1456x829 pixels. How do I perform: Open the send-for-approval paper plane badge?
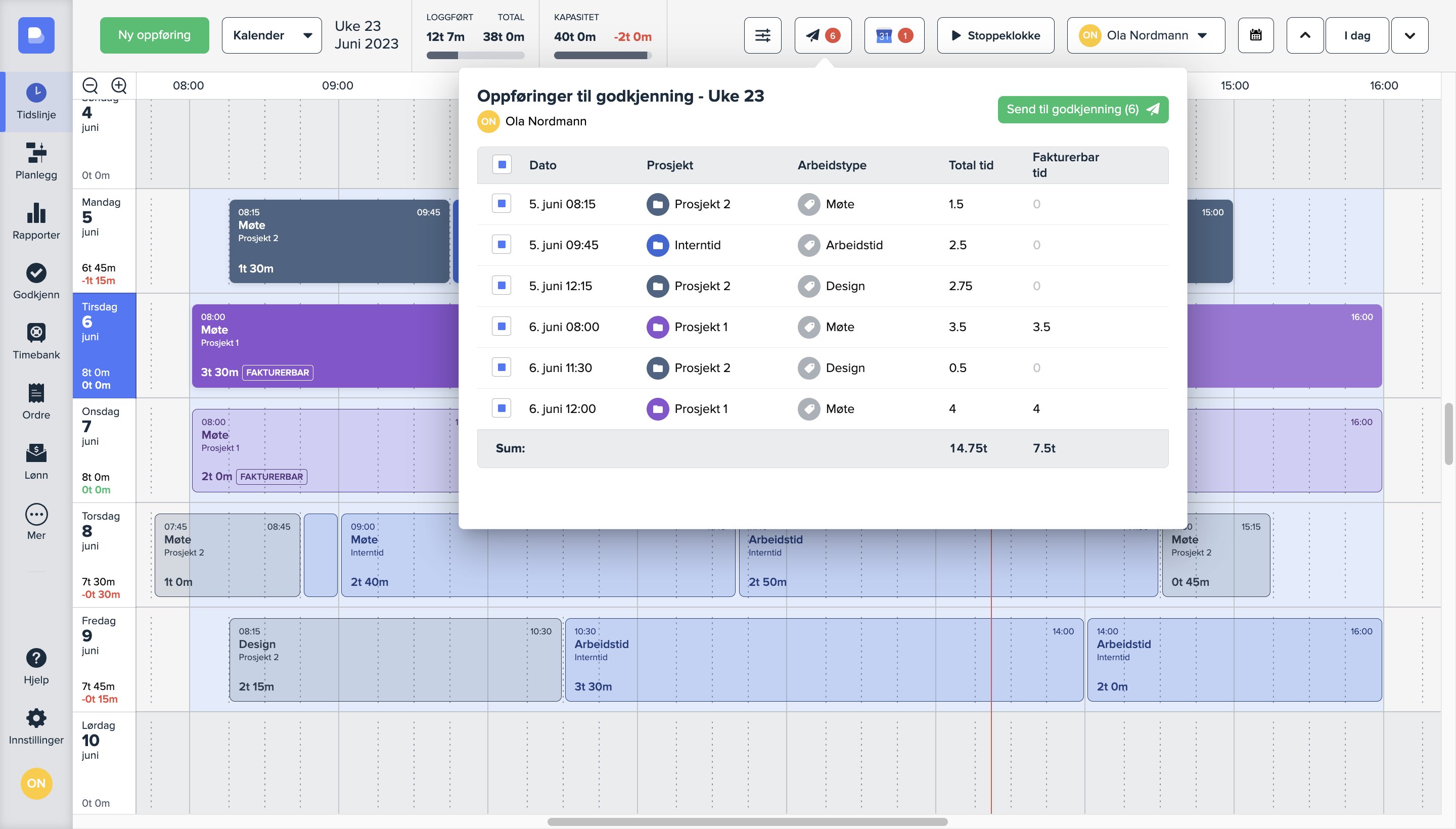[823, 35]
